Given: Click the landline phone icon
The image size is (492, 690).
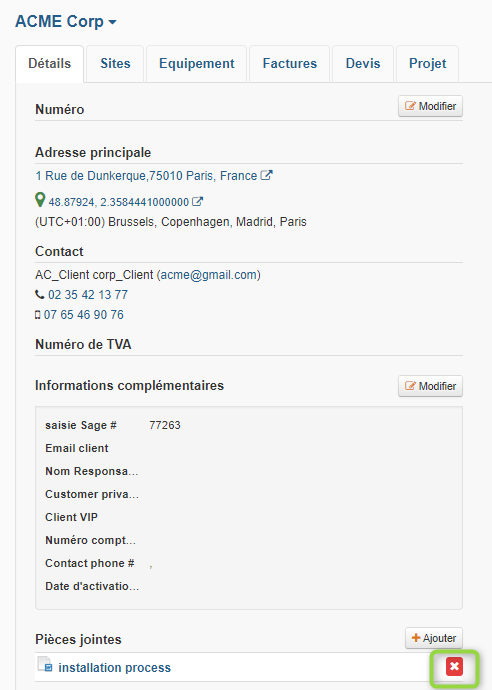Looking at the screenshot, I should 40,294.
